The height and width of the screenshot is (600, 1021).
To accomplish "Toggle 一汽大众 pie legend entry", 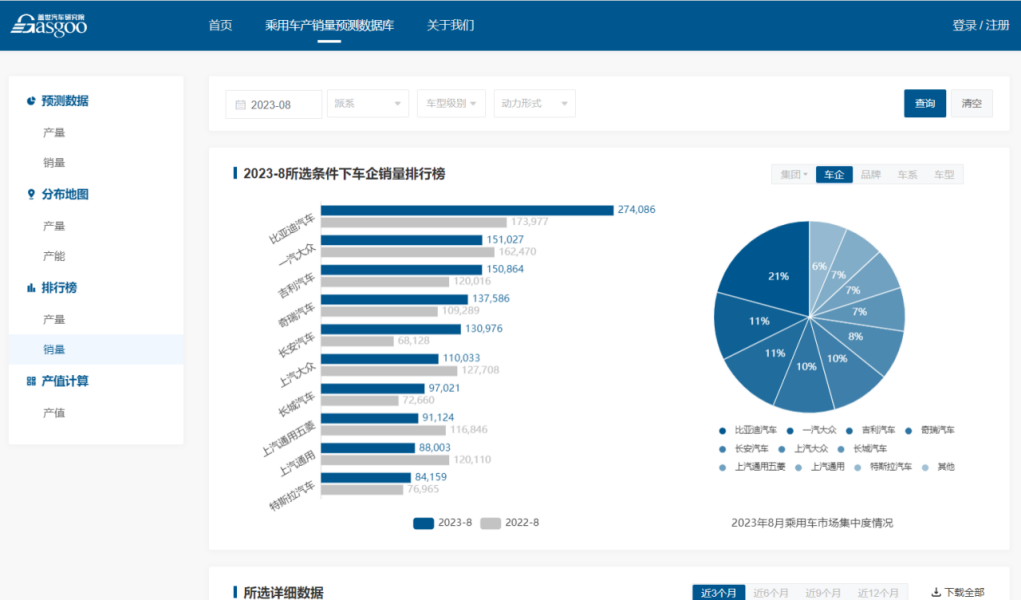I will [811, 430].
